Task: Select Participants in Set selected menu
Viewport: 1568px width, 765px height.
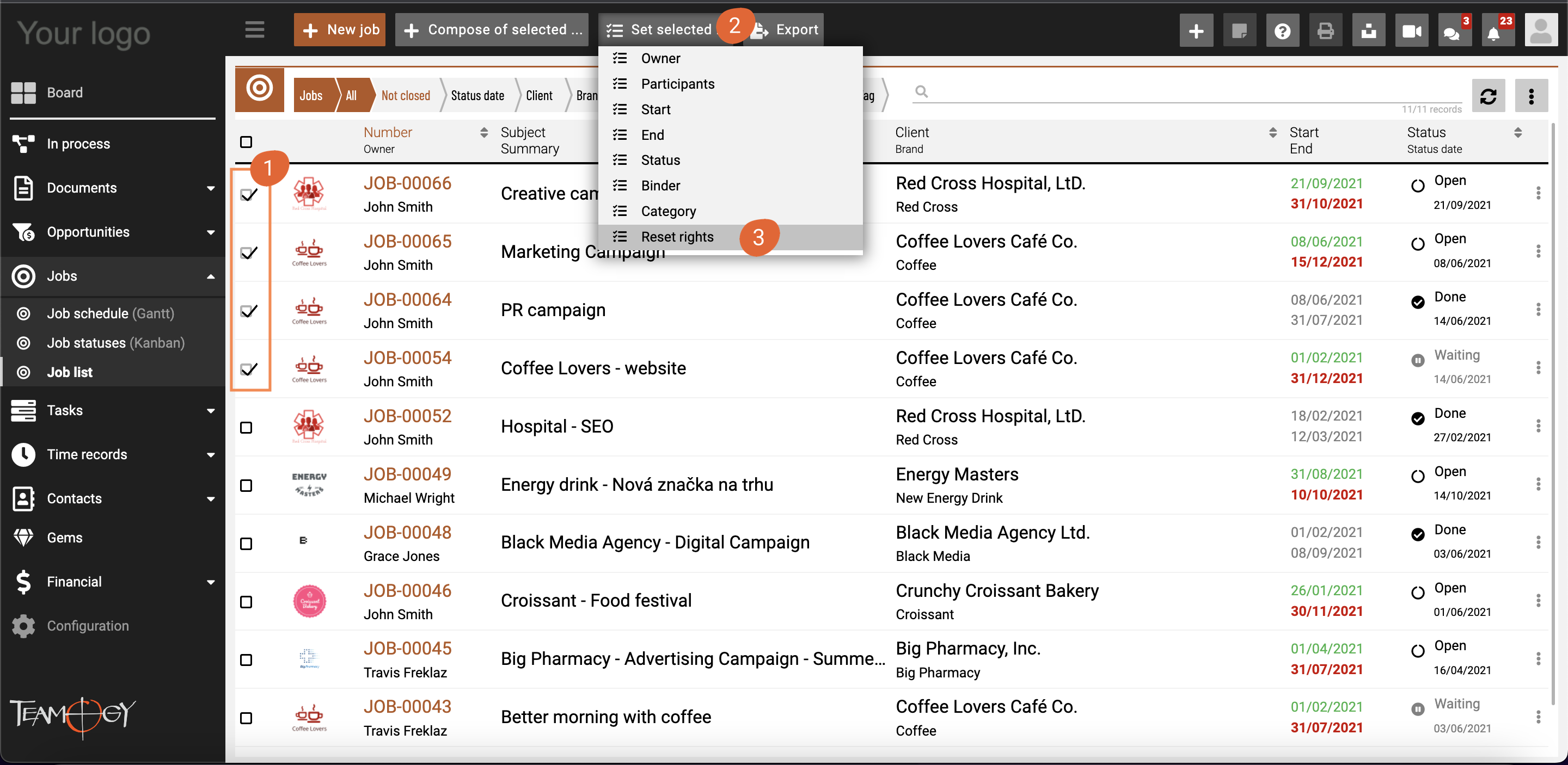Action: (x=677, y=84)
